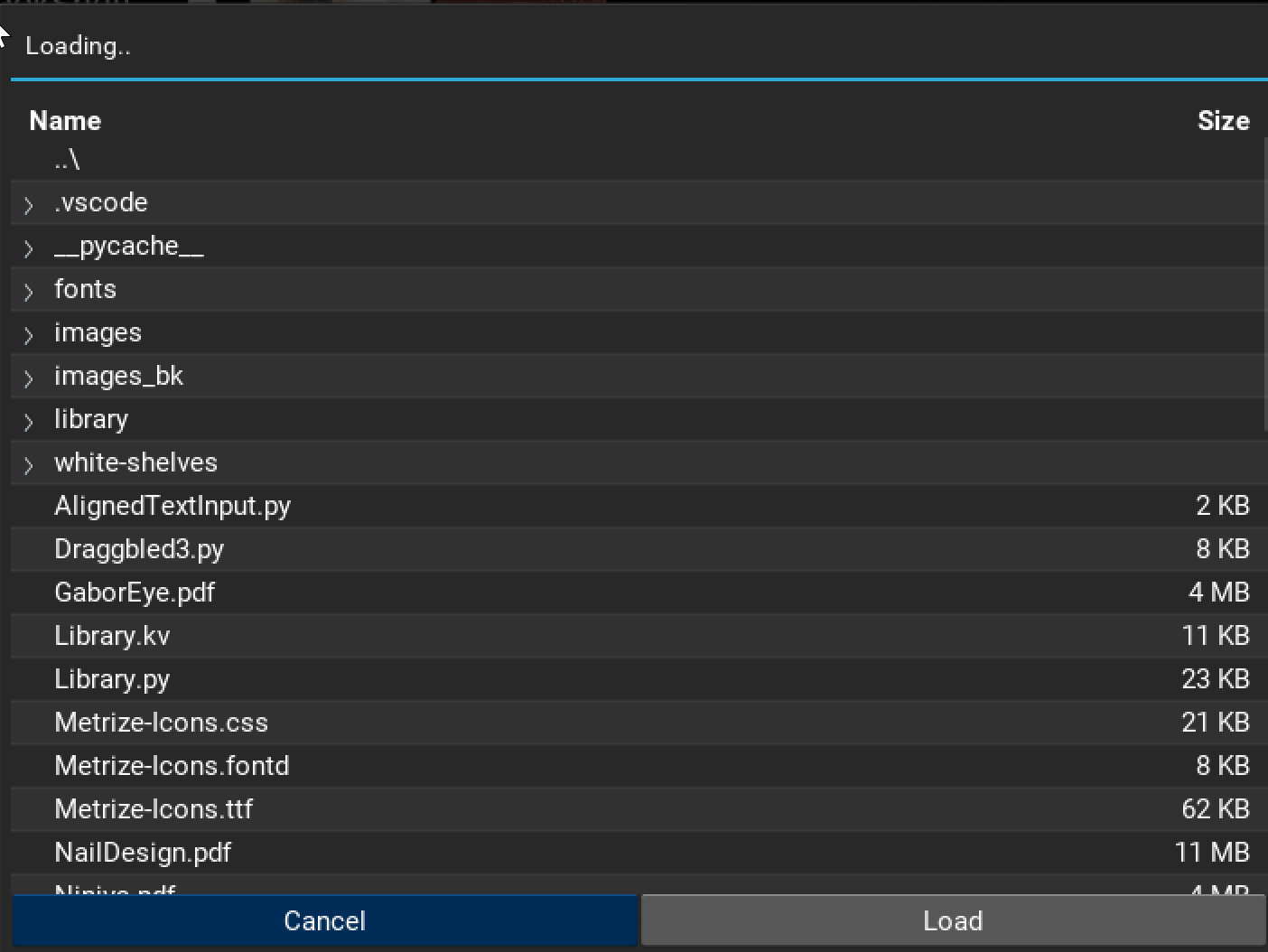Select Metrize-Icons.fontd entry
Screen dimensions: 1268x952
(172, 766)
